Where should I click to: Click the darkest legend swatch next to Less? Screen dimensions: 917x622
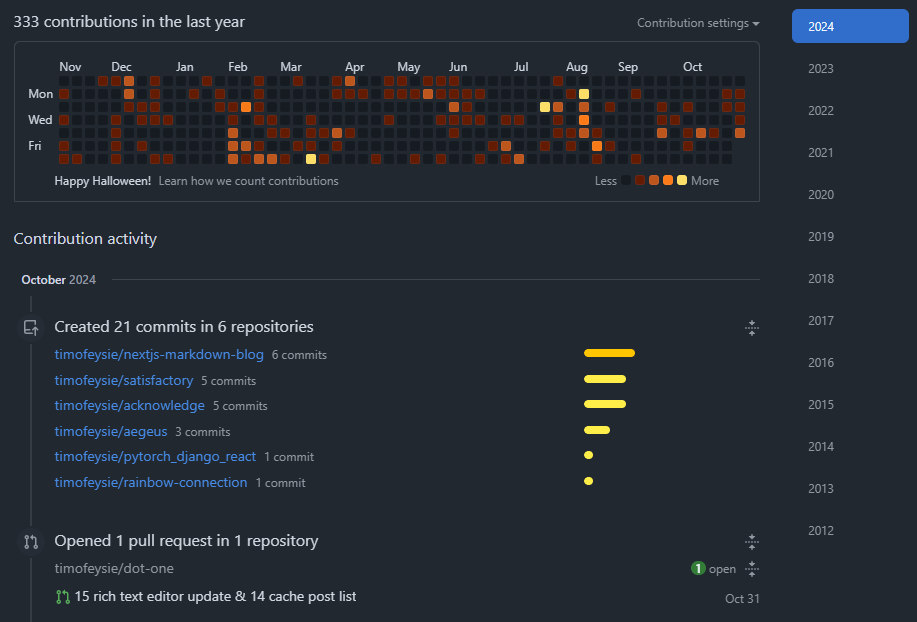[x=626, y=180]
